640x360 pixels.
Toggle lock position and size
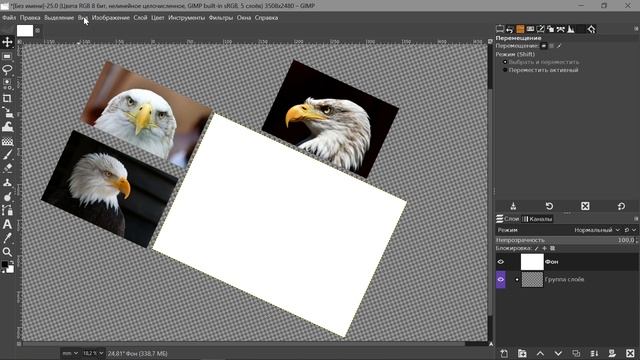point(544,248)
